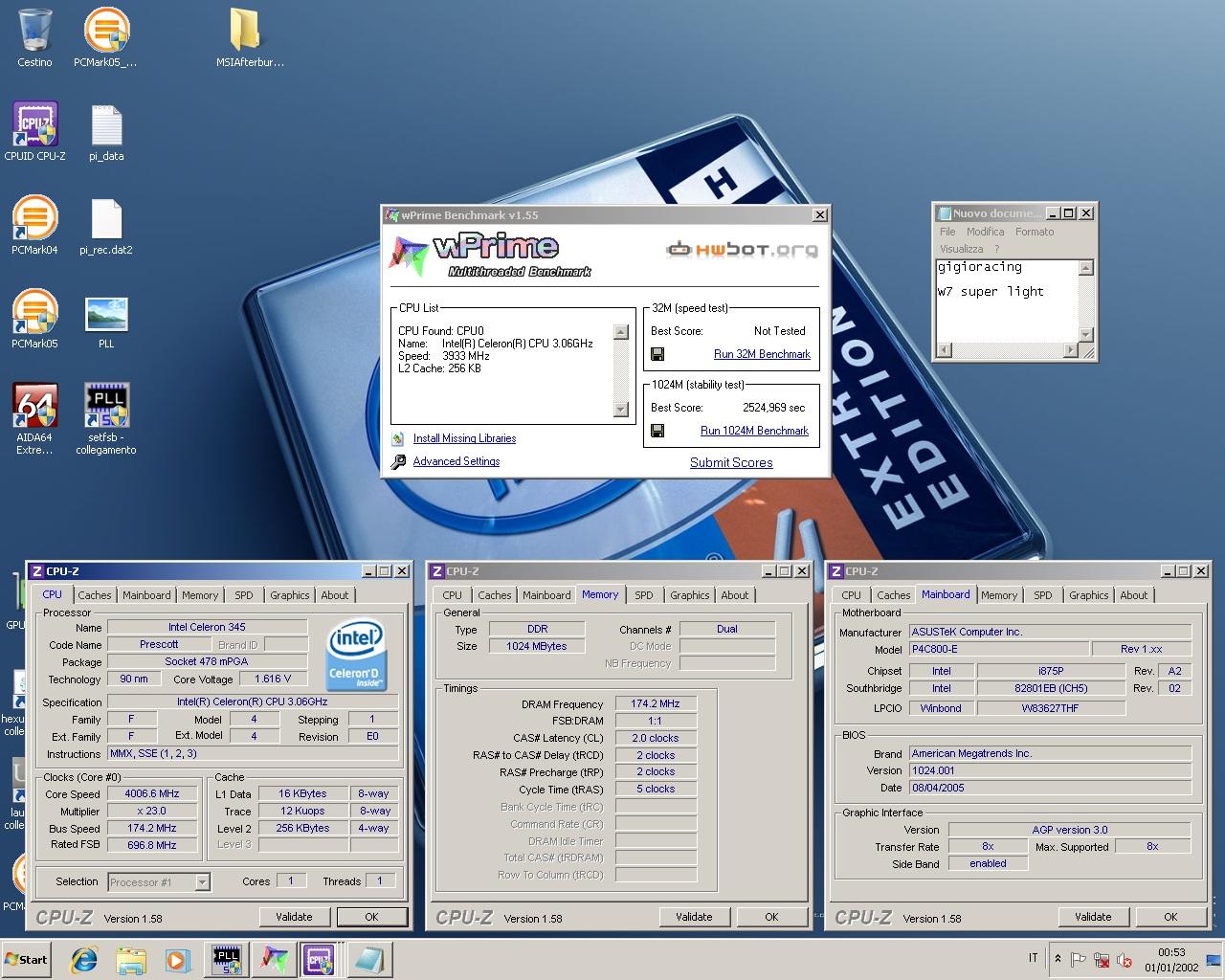Select the PLL image file icon
The width and height of the screenshot is (1225, 980).
[x=106, y=319]
